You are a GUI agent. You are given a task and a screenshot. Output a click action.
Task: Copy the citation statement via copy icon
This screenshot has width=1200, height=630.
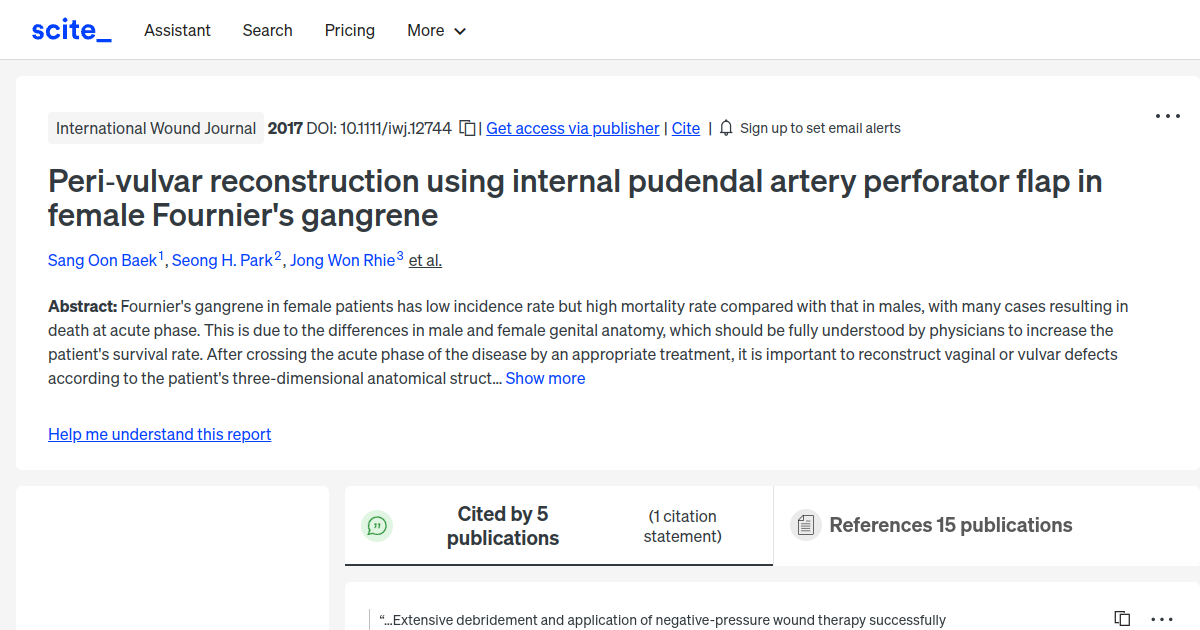1121,618
